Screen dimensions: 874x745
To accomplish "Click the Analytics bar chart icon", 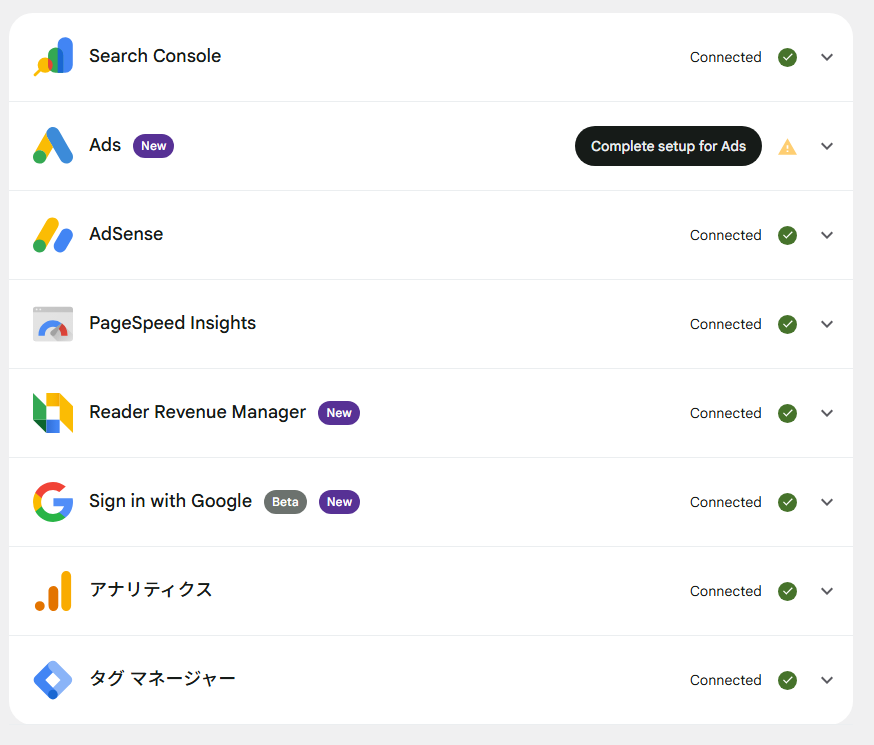I will pyautogui.click(x=53, y=591).
